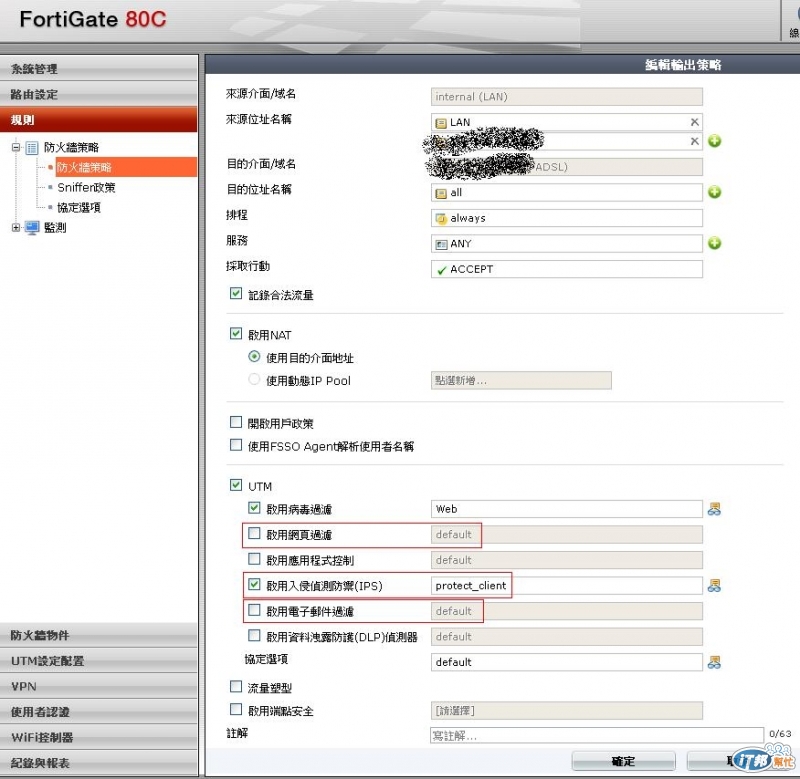Open the protect_client IPS sensor dropdown
Image resolution: width=800 pixels, height=779 pixels.
566,586
